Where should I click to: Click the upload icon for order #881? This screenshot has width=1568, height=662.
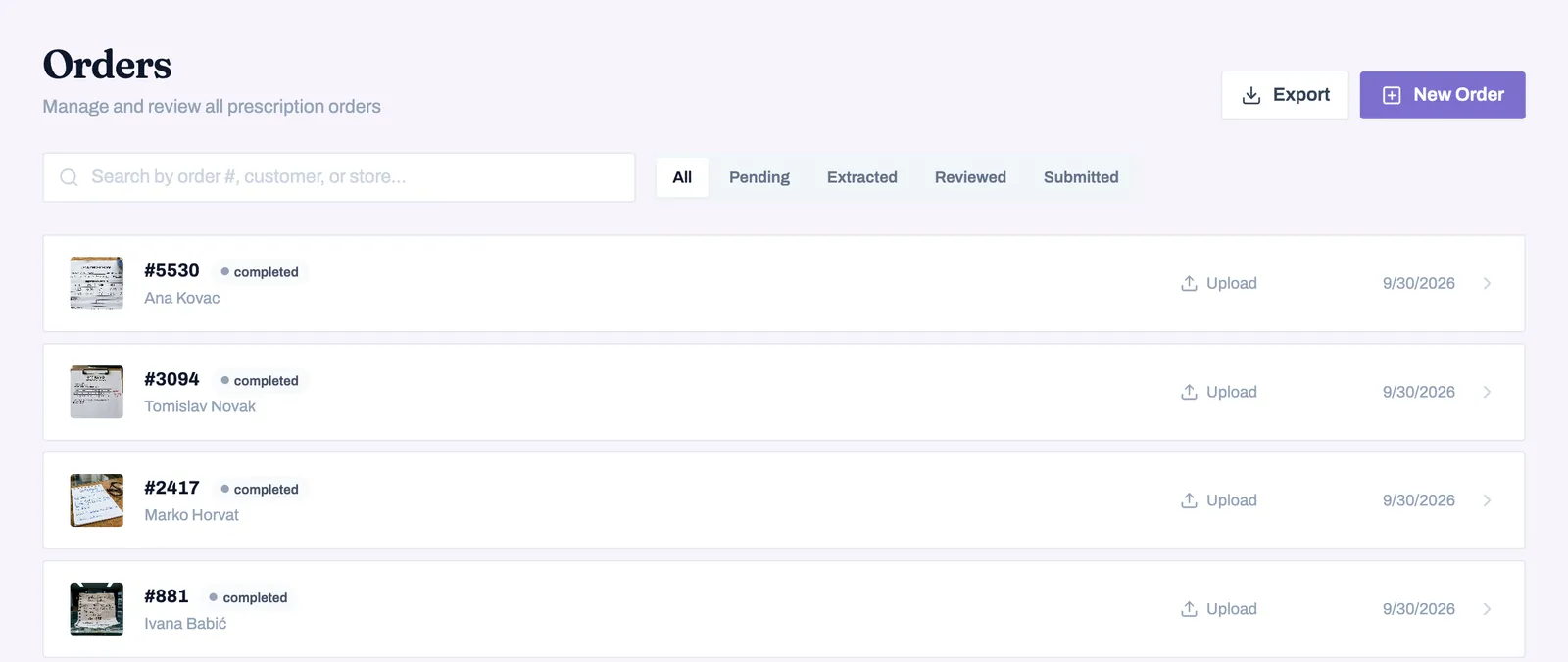1189,609
